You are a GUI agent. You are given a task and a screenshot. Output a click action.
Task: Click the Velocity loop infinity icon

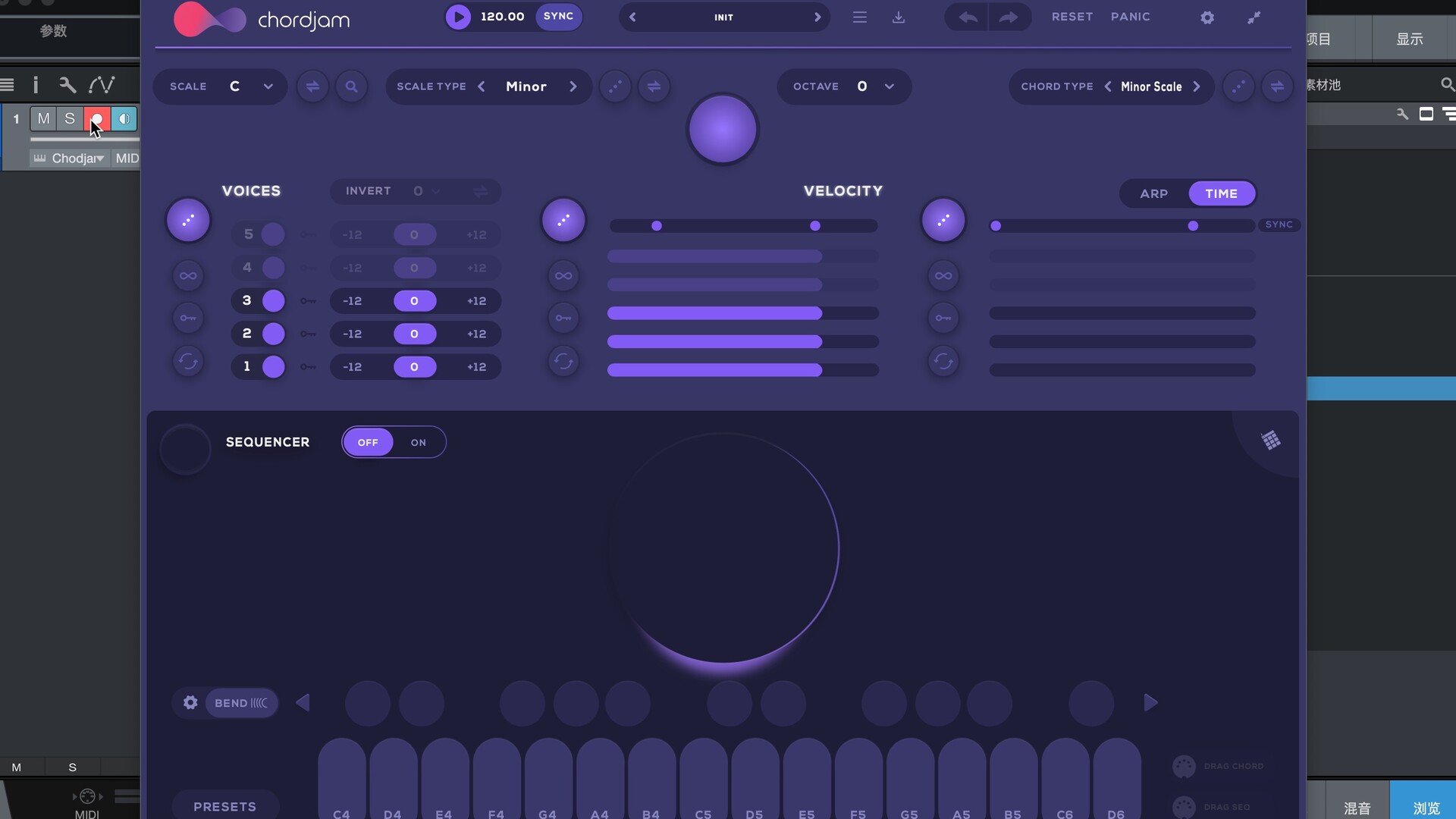(563, 276)
